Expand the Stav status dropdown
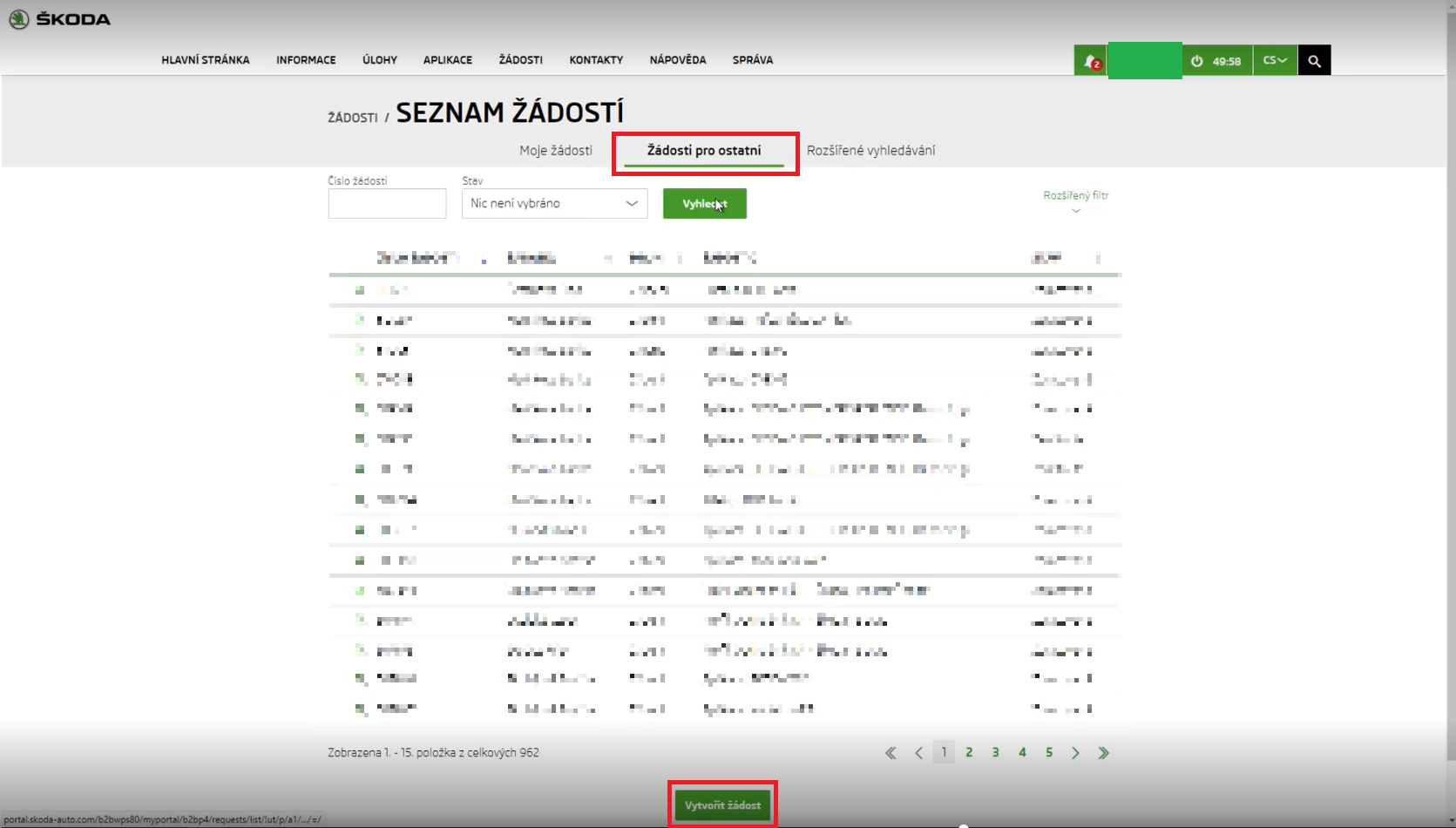Screen dimensions: 1456x828 [x=554, y=203]
